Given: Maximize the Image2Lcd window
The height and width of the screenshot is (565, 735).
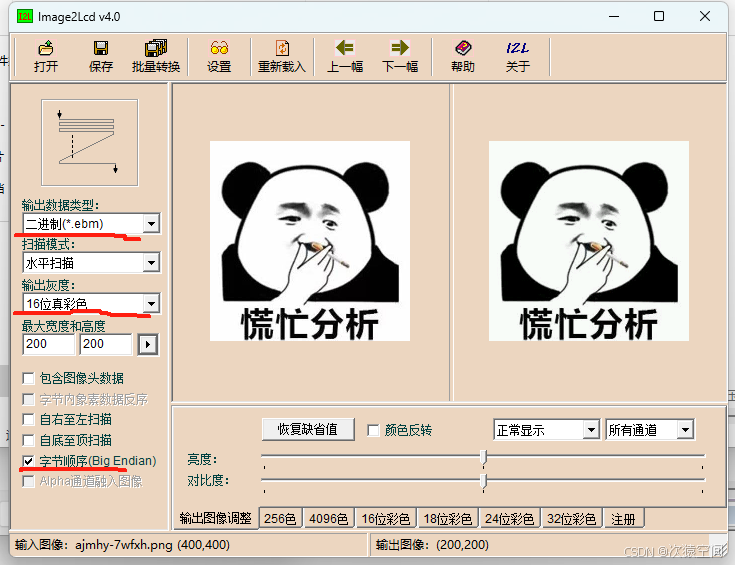Looking at the screenshot, I should [x=659, y=16].
